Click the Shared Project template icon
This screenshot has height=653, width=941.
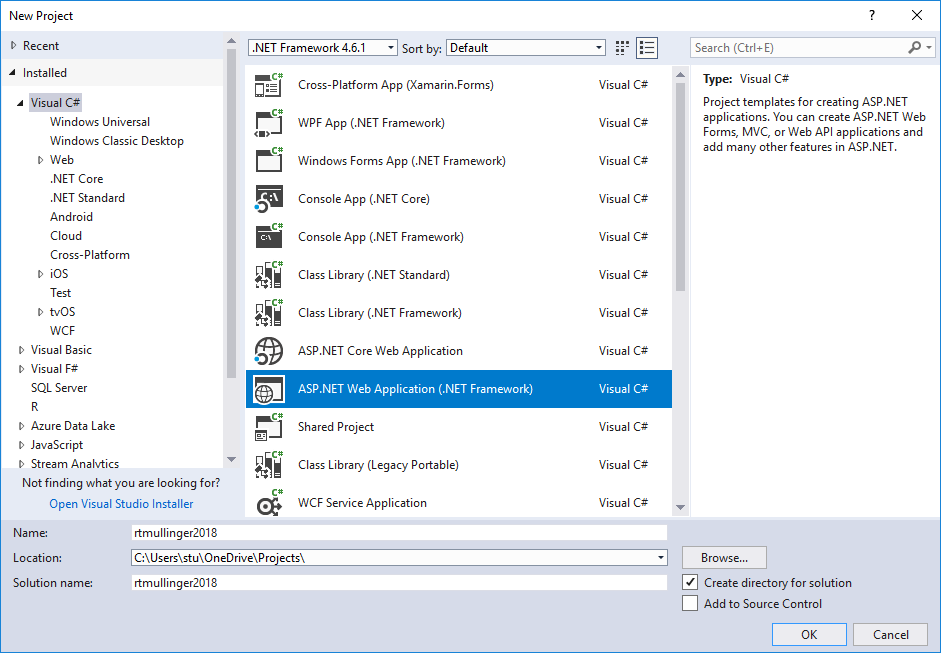[268, 427]
